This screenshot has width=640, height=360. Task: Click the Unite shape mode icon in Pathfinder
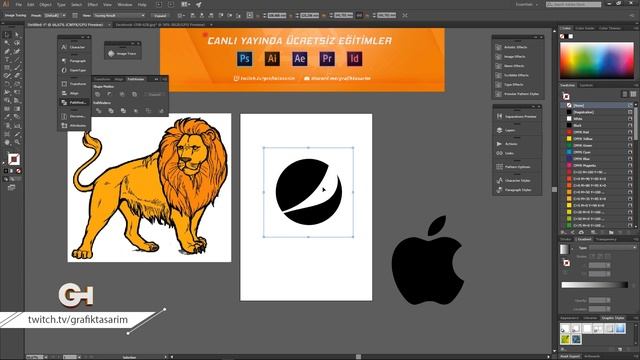coord(98,94)
